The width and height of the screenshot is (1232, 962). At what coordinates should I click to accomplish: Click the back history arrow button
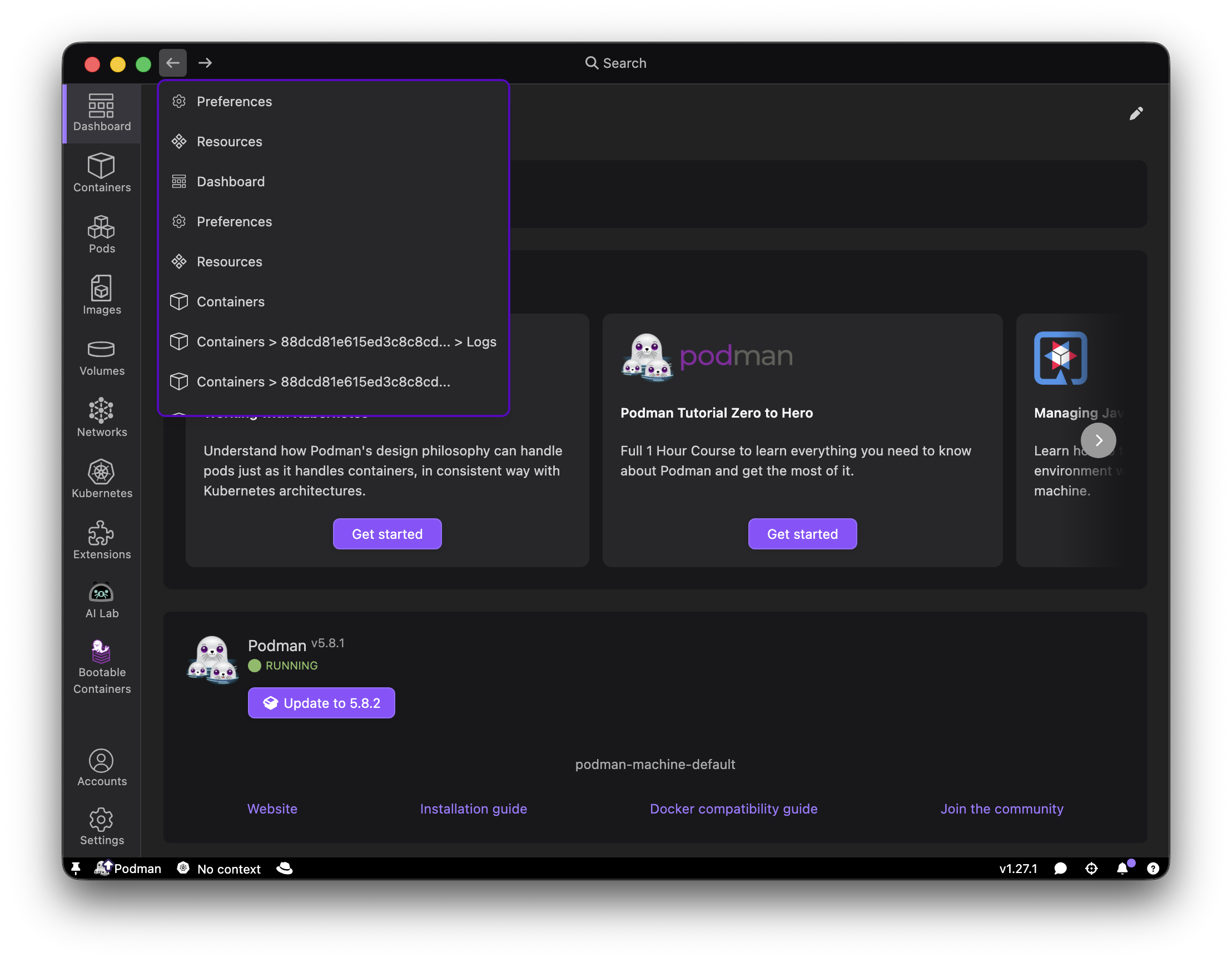[172, 63]
